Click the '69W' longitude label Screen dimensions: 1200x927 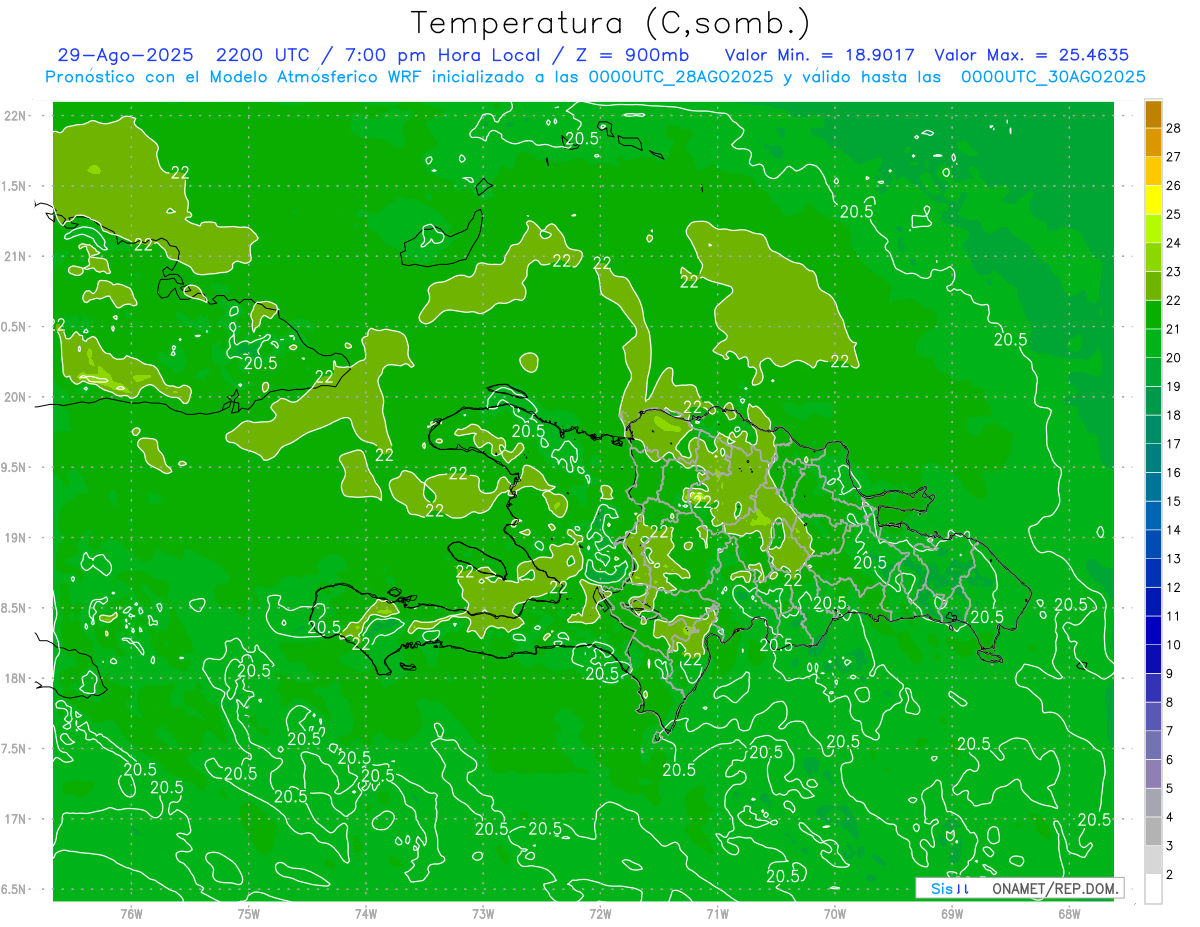952,913
